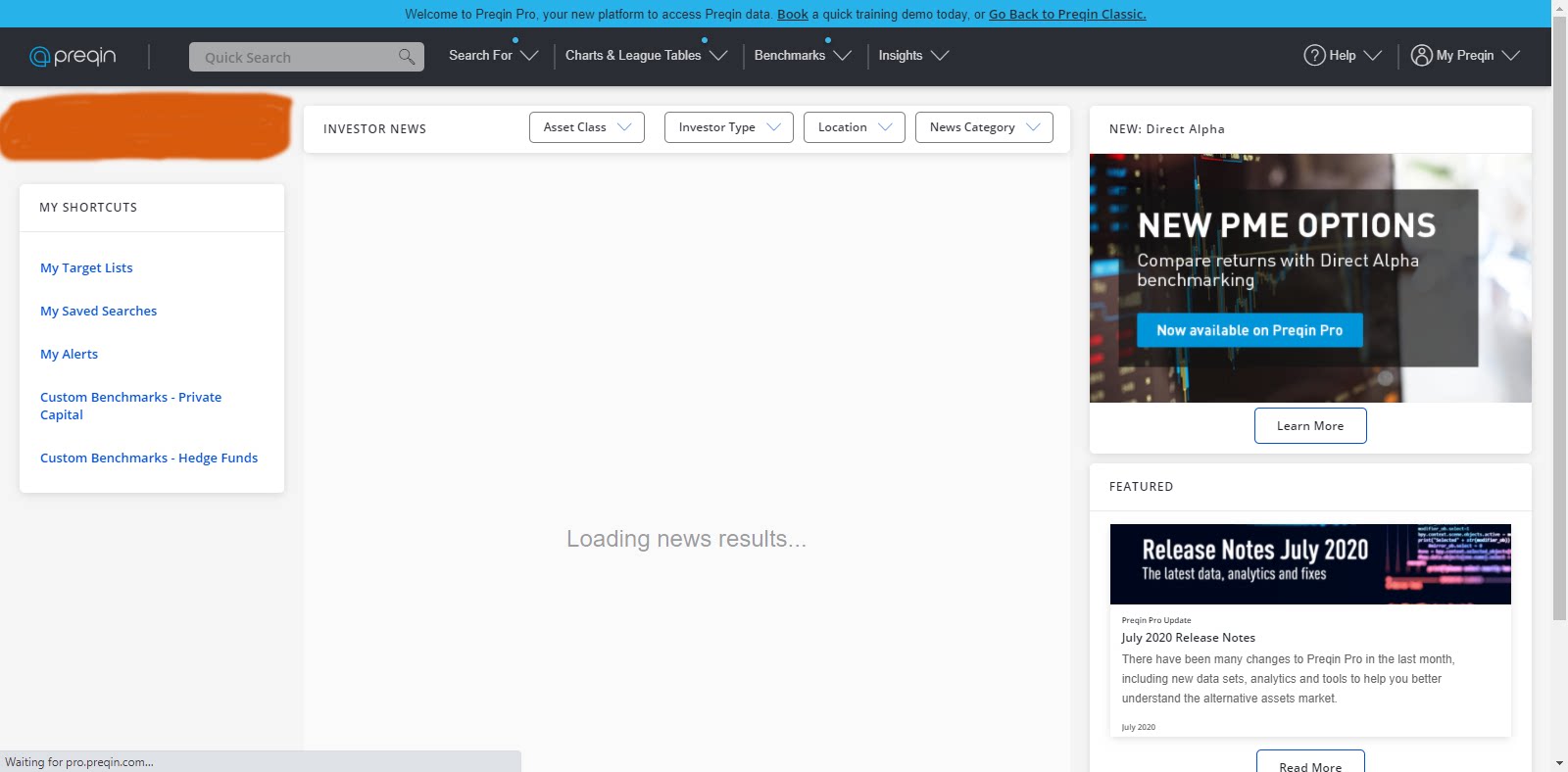Open My Alerts shortcut

click(69, 354)
